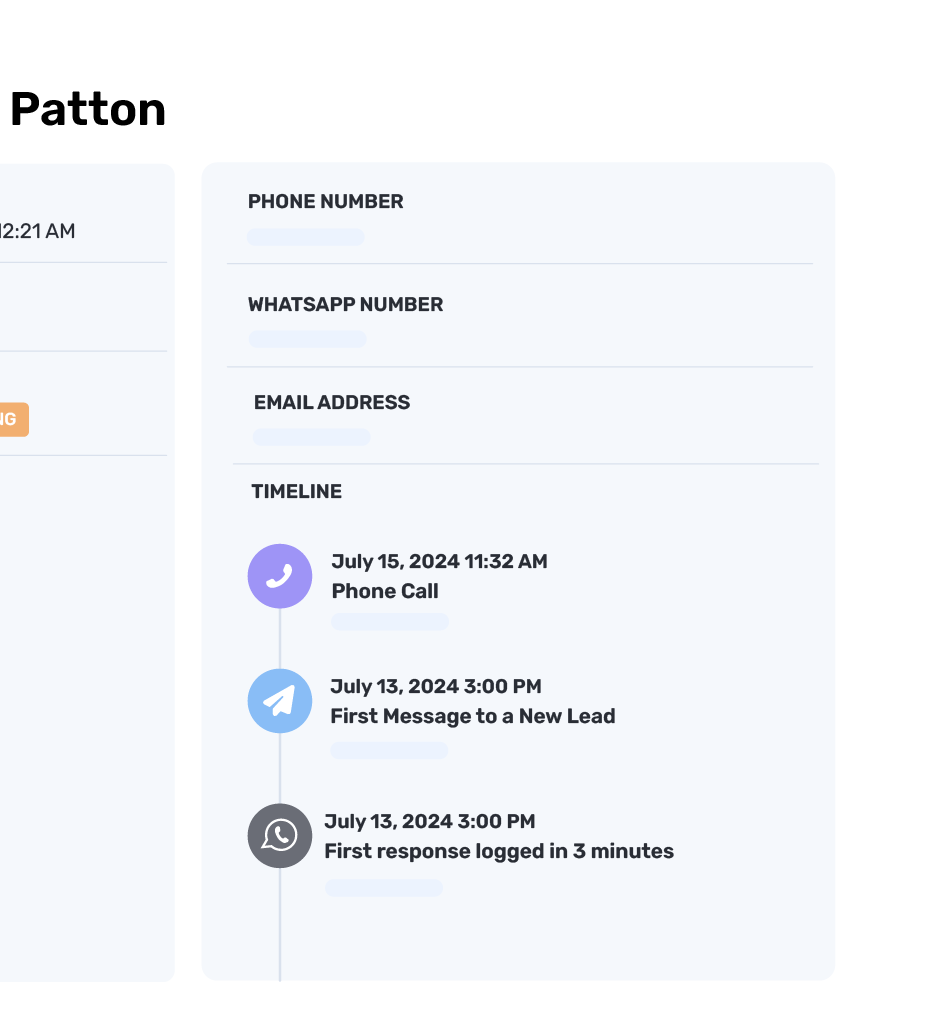Screen dimensions: 934x1022
Task: Click the 12:21 AM time text
Action: pyautogui.click(x=37, y=231)
